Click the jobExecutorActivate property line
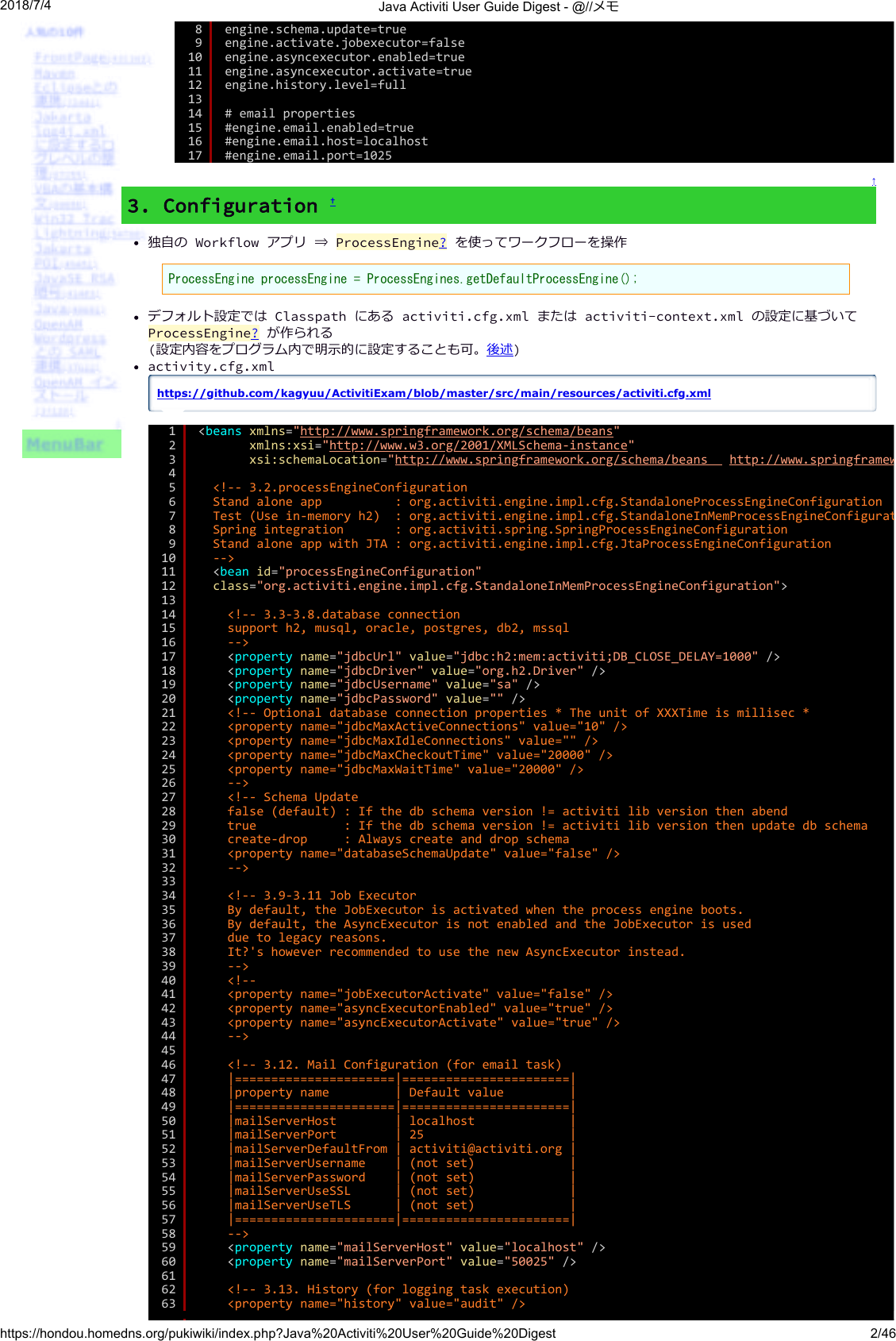 (420, 994)
